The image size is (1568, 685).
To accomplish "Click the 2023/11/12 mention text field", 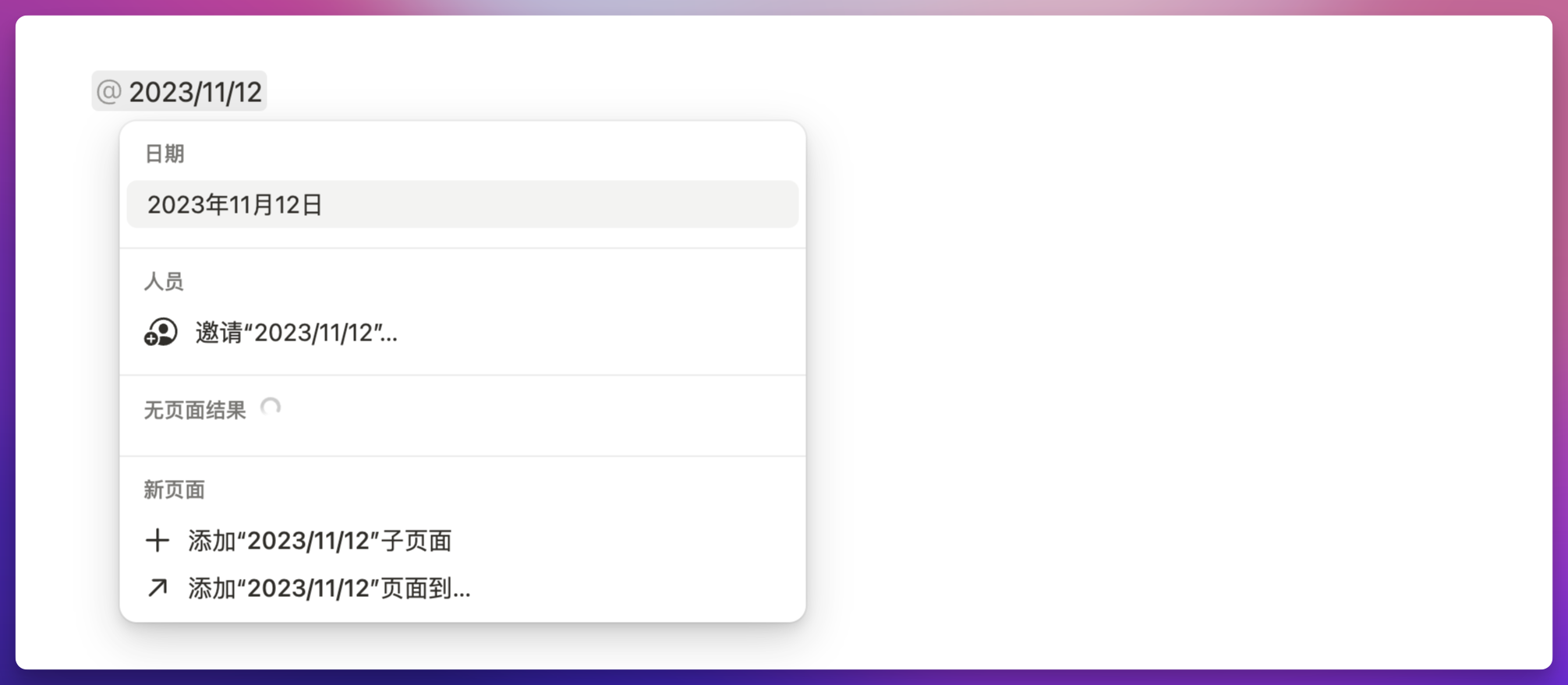I will pos(195,92).
